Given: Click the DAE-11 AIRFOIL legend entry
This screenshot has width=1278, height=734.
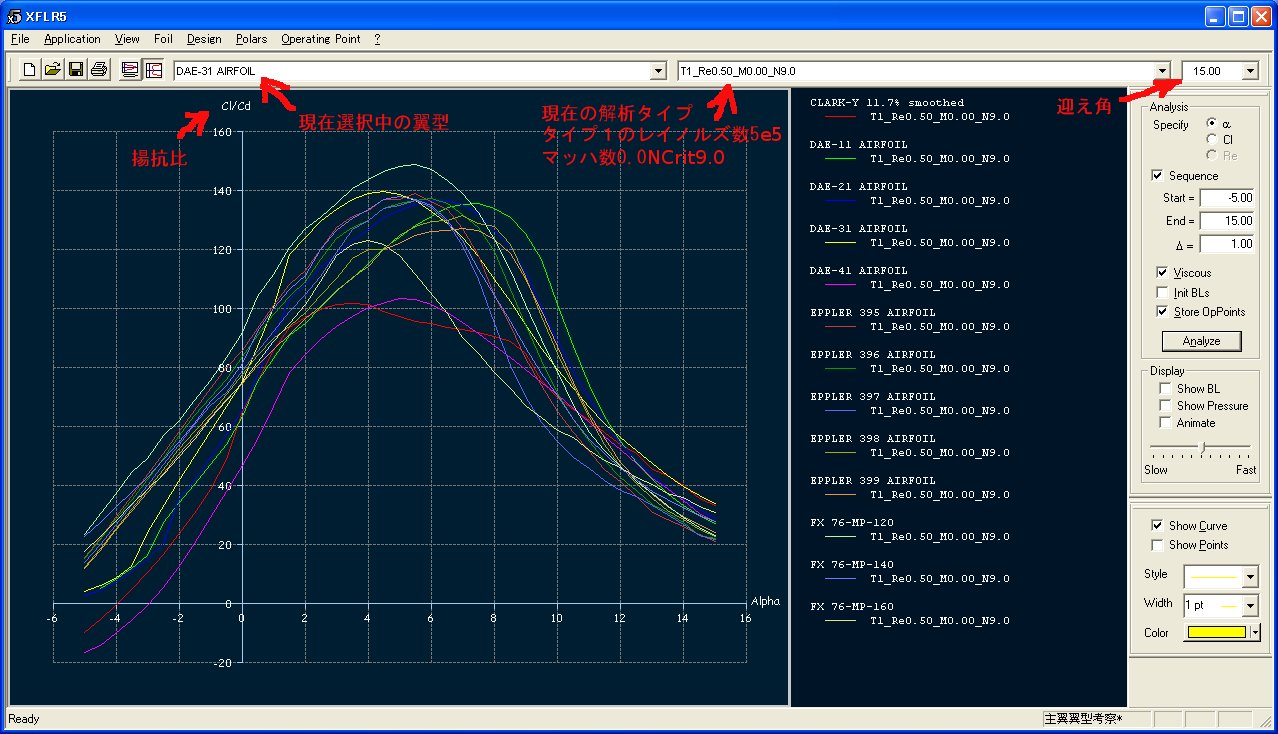Looking at the screenshot, I should [859, 144].
